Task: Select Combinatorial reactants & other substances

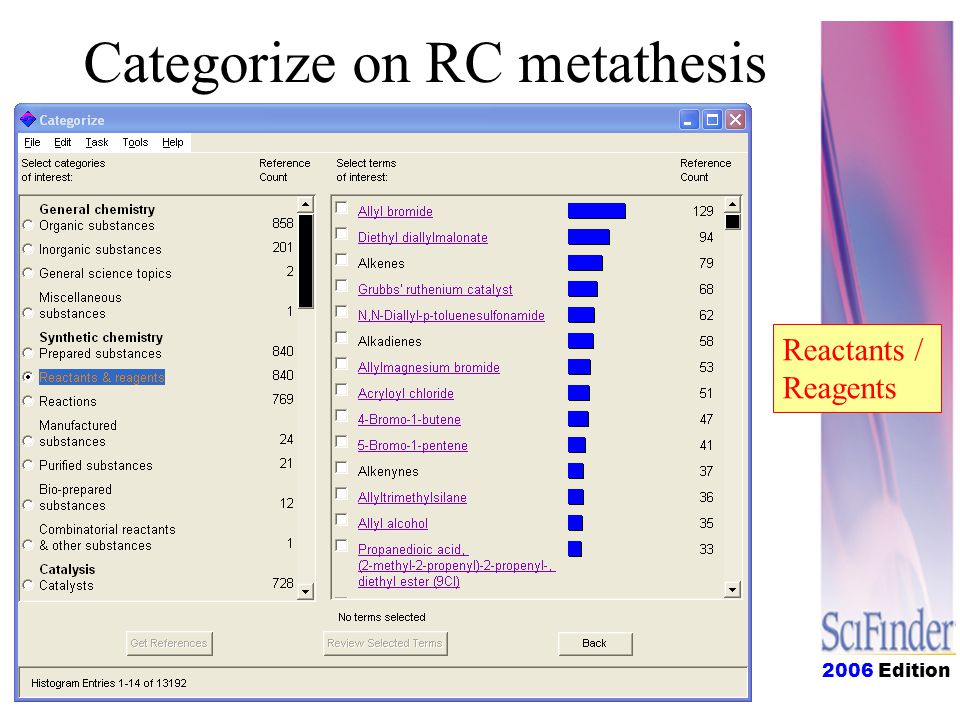Action: click(28, 545)
